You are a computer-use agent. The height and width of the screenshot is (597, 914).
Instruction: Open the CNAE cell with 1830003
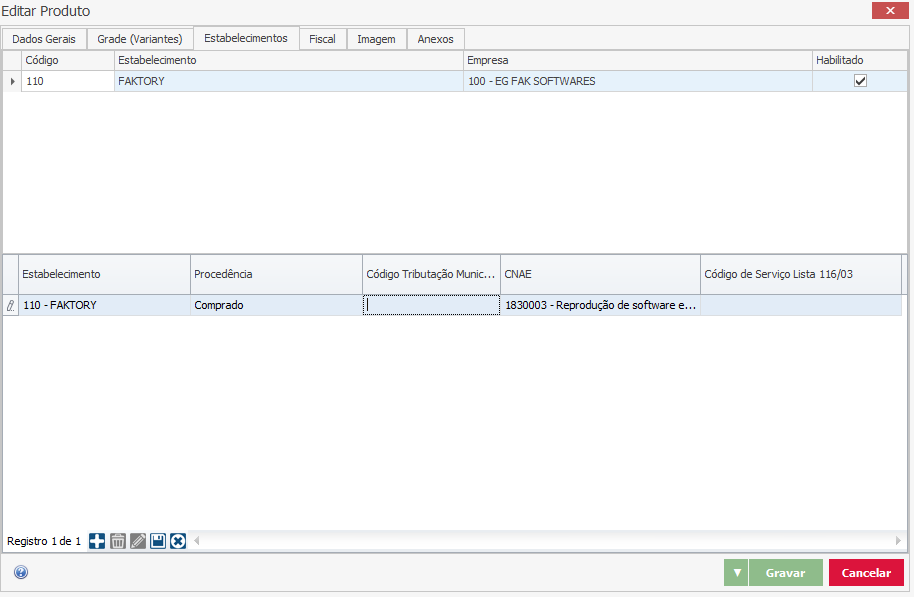point(599,306)
